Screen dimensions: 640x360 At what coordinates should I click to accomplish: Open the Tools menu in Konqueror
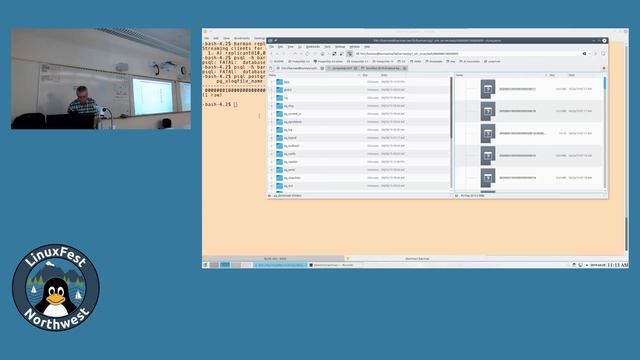(327, 47)
